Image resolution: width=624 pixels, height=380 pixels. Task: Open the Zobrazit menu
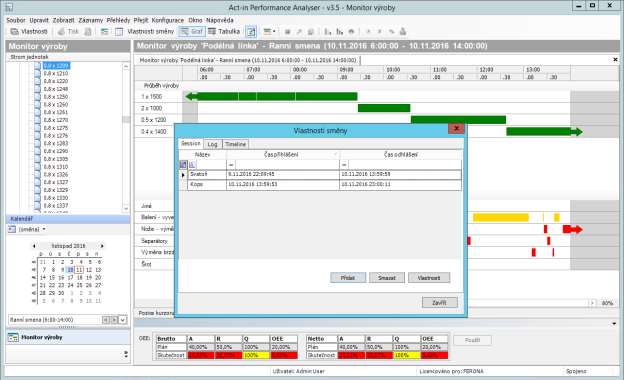tap(64, 20)
